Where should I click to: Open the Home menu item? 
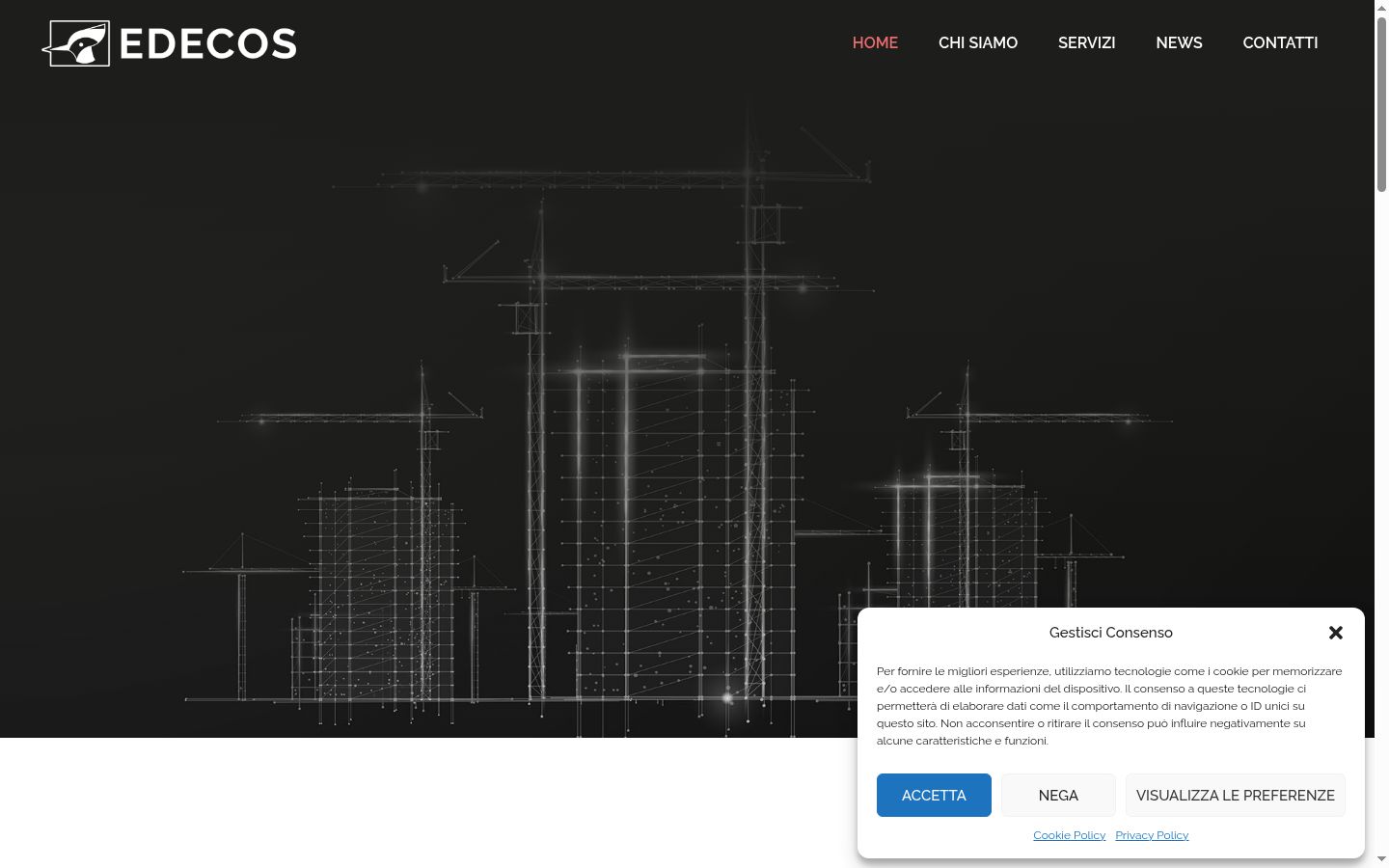tap(875, 42)
